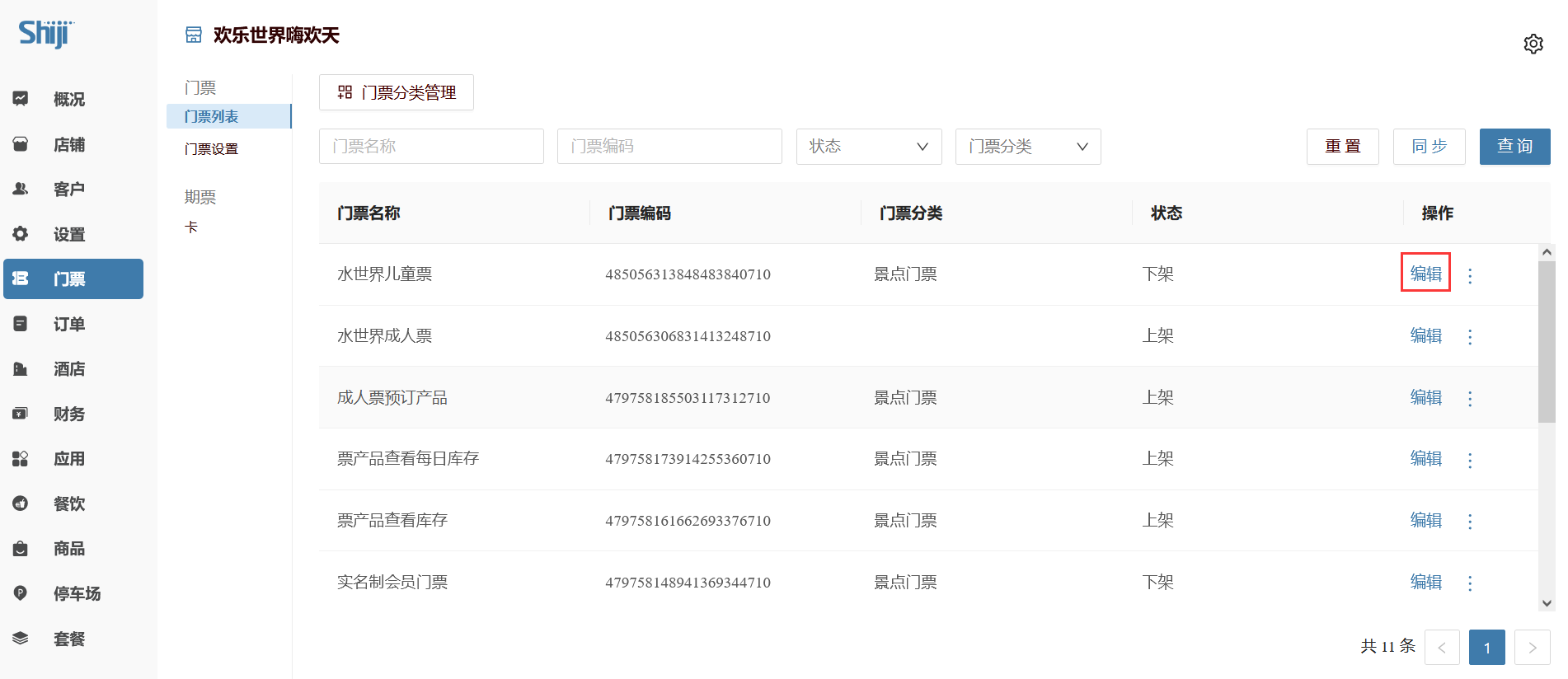Screen dimensions: 1568x679
Task: Open more actions for 成人票预订产品 row
Action: coord(1470,399)
